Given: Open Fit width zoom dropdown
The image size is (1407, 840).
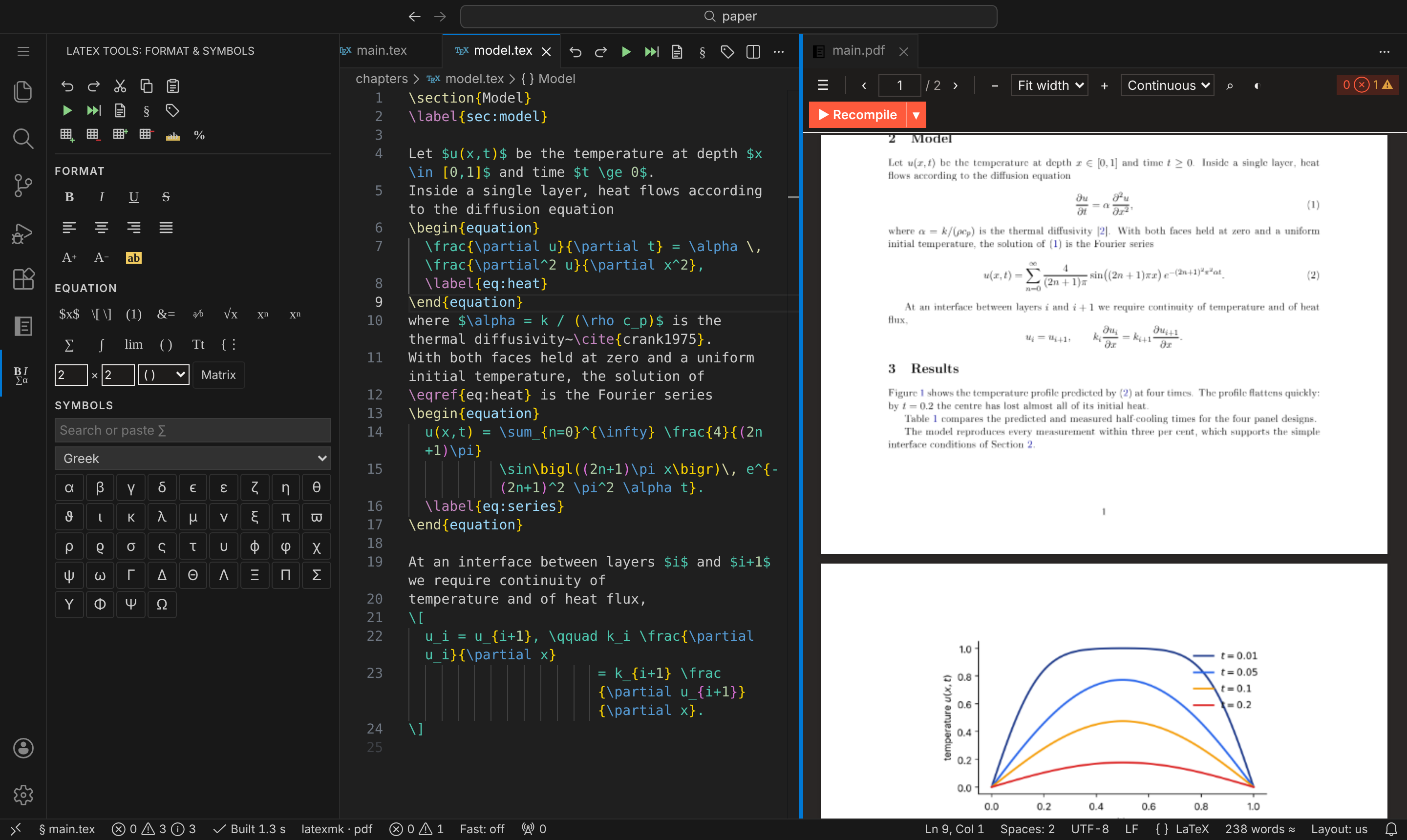Looking at the screenshot, I should click(1049, 85).
